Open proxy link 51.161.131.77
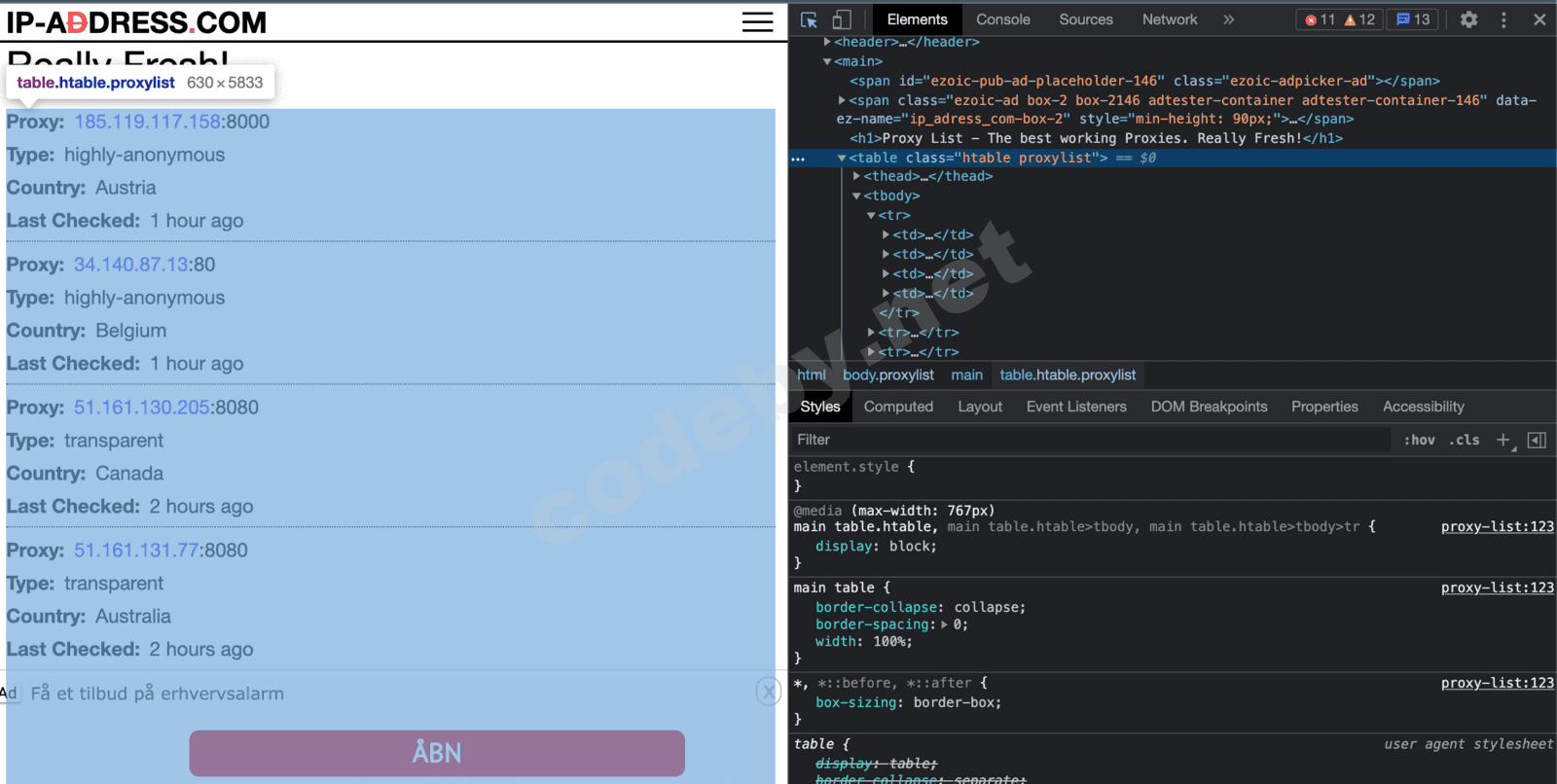Viewport: 1557px width, 784px height. coord(137,551)
